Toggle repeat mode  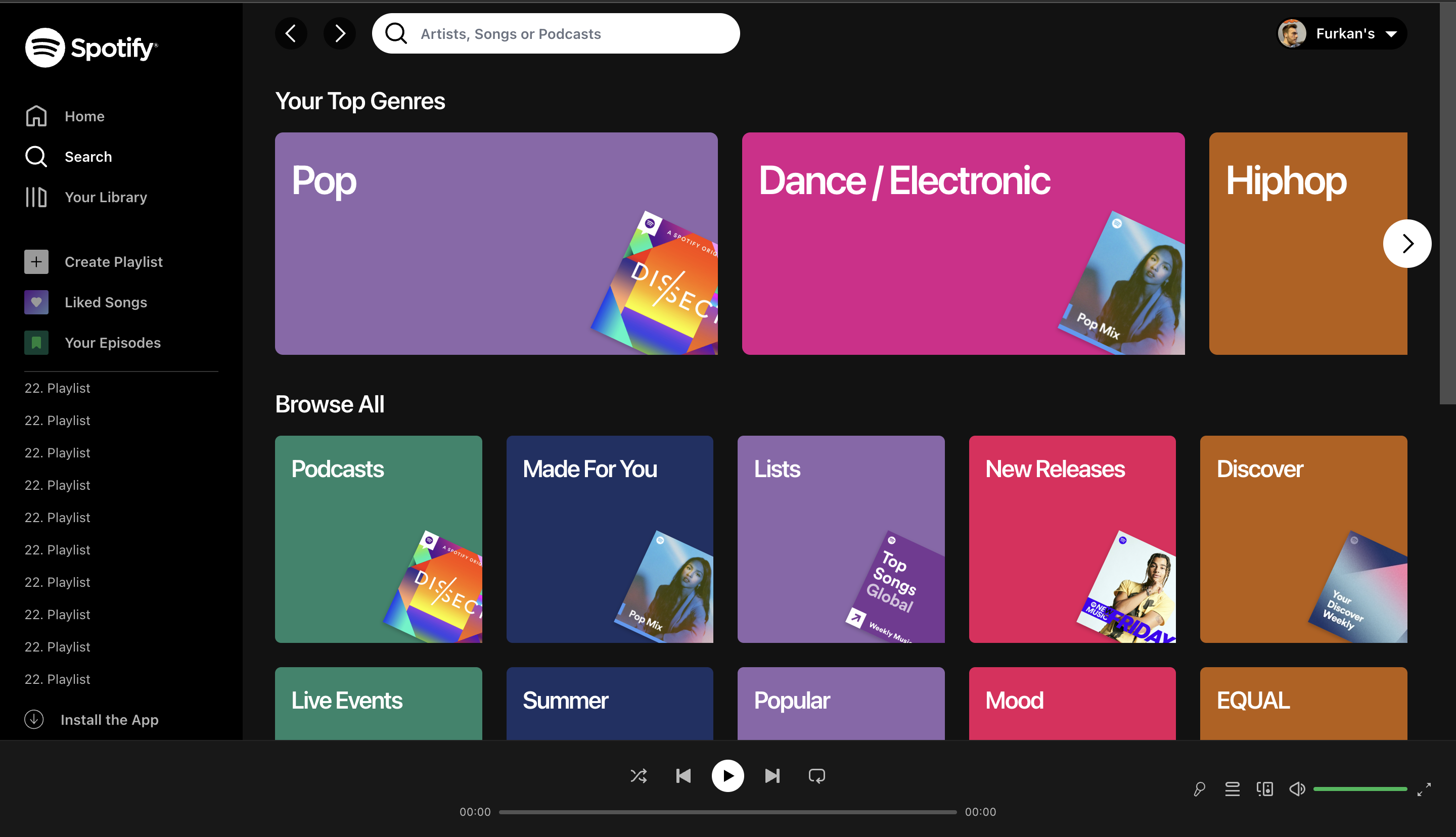816,776
